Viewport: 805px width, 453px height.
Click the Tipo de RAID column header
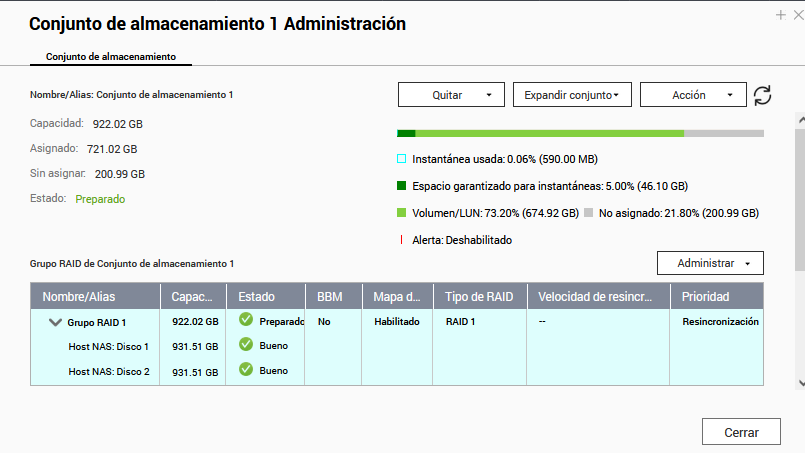478,297
